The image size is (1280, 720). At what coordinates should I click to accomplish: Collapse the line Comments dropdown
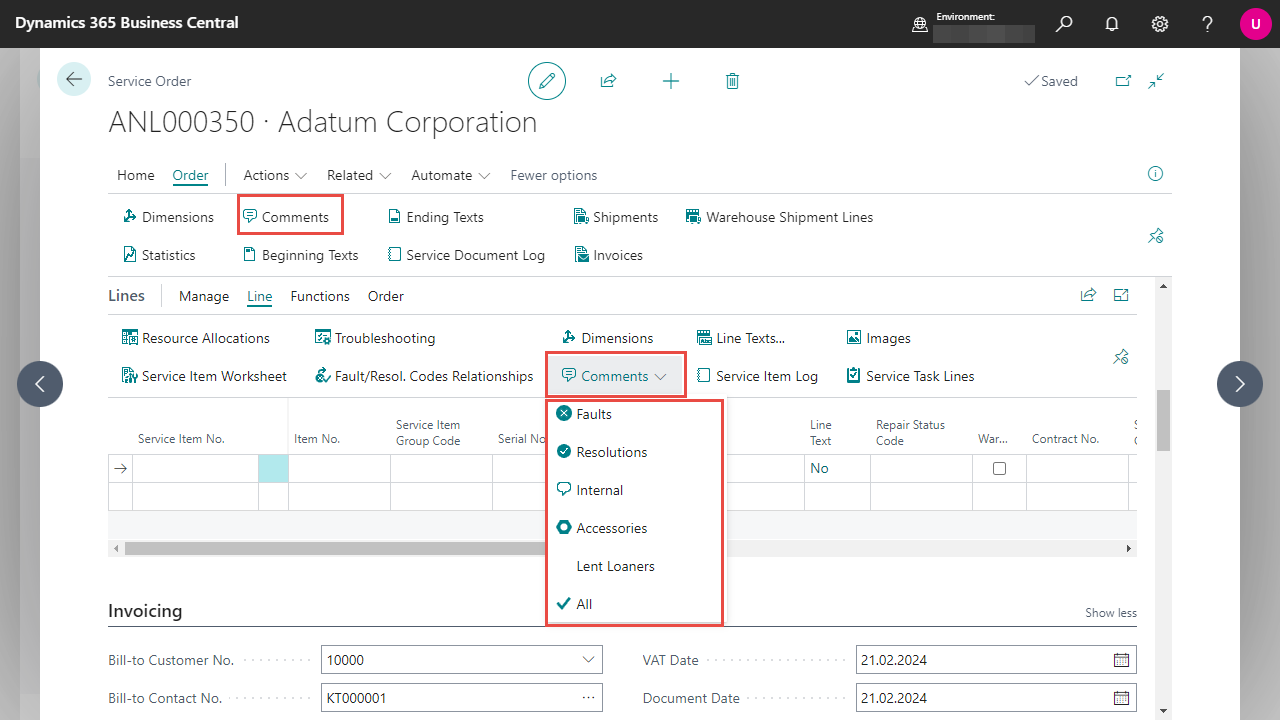(x=615, y=376)
